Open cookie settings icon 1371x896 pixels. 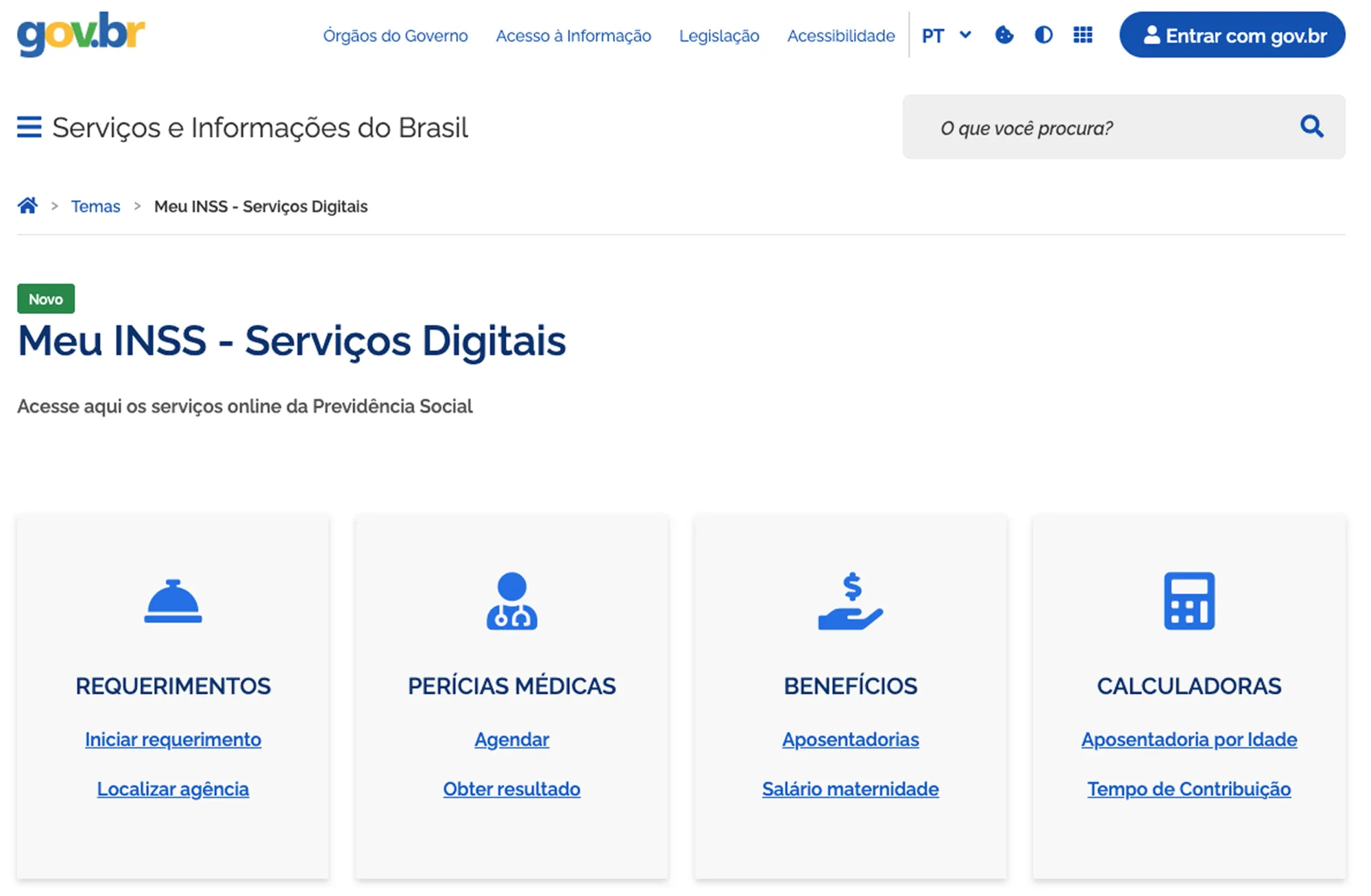1004,35
